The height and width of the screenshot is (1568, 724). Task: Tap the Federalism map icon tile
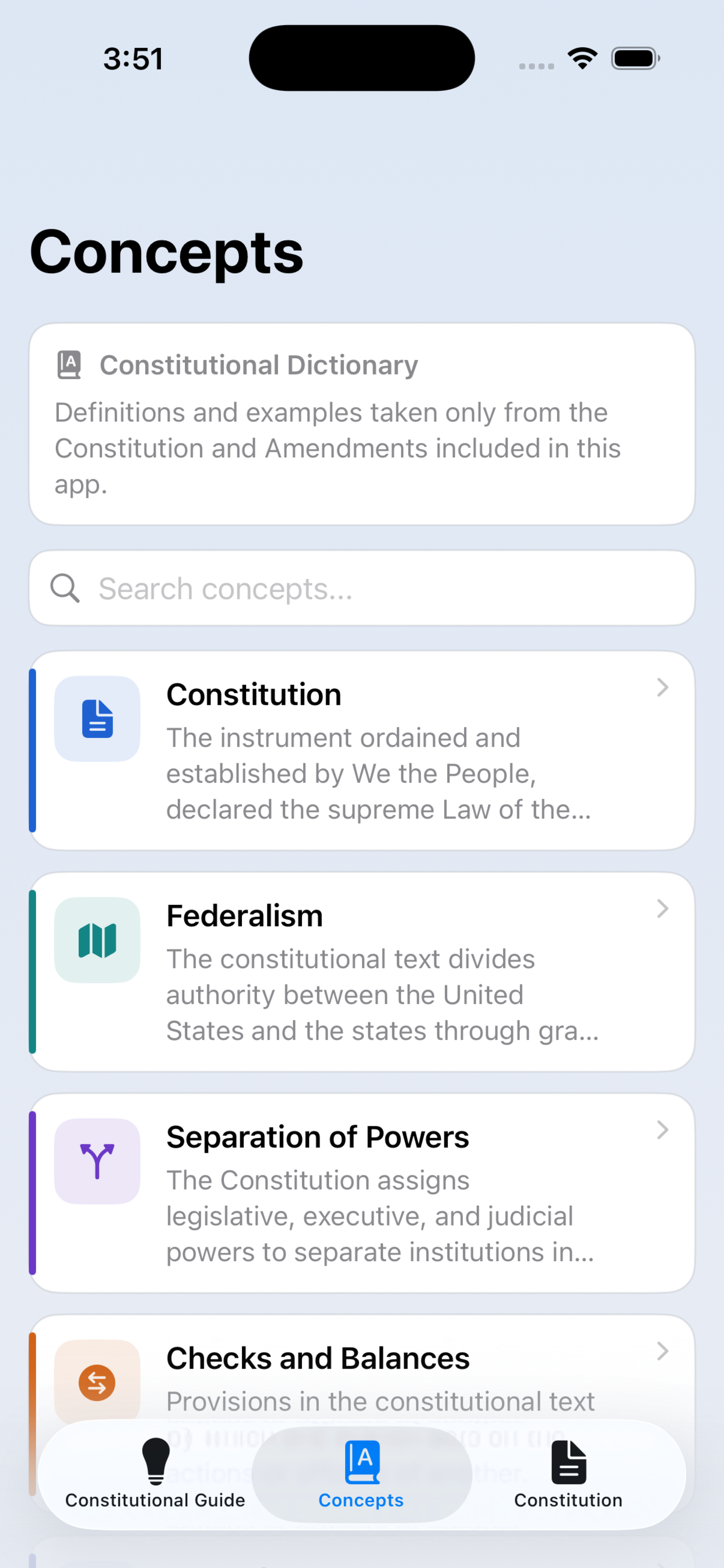click(x=97, y=940)
